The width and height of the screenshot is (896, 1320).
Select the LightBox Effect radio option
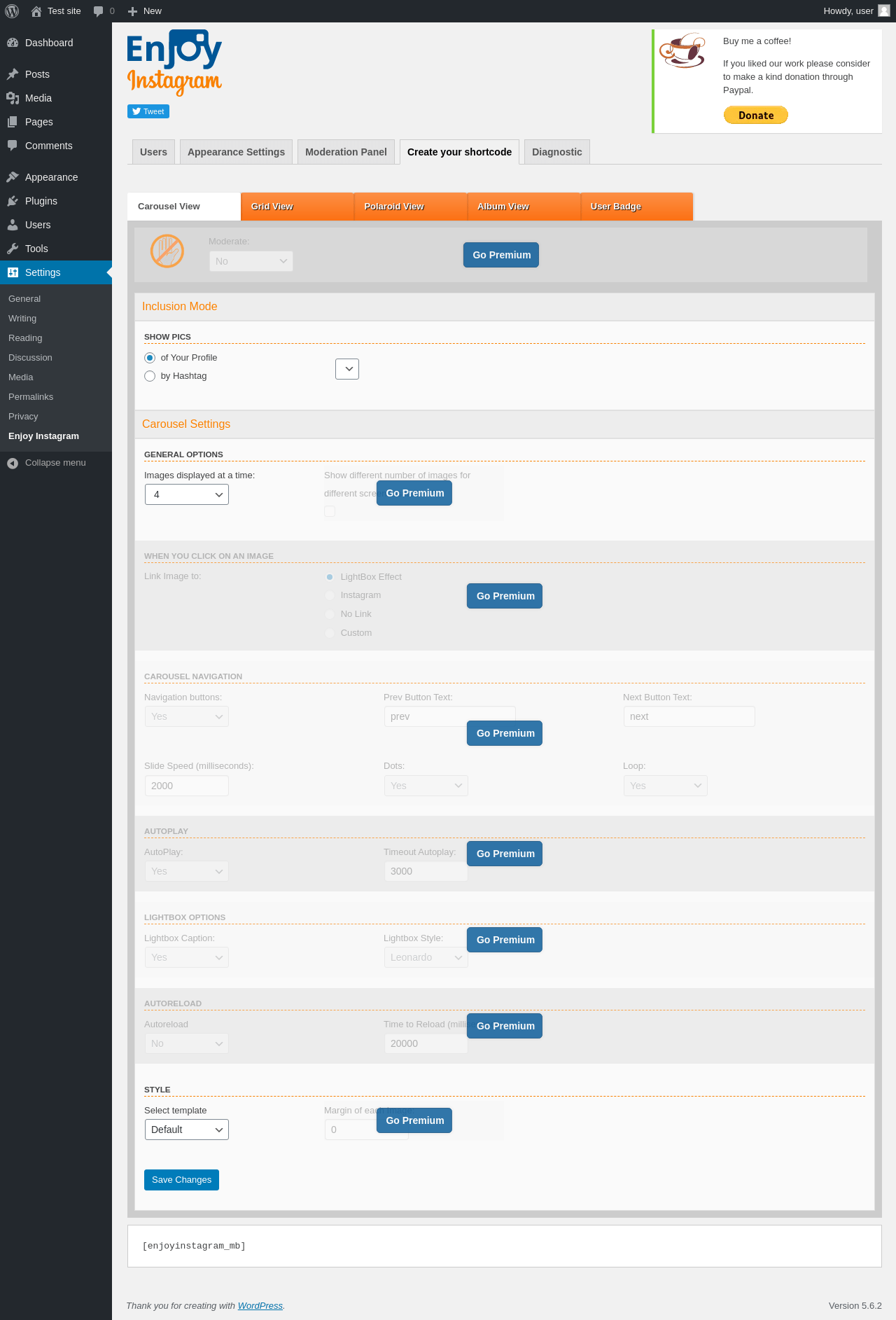pyautogui.click(x=330, y=577)
